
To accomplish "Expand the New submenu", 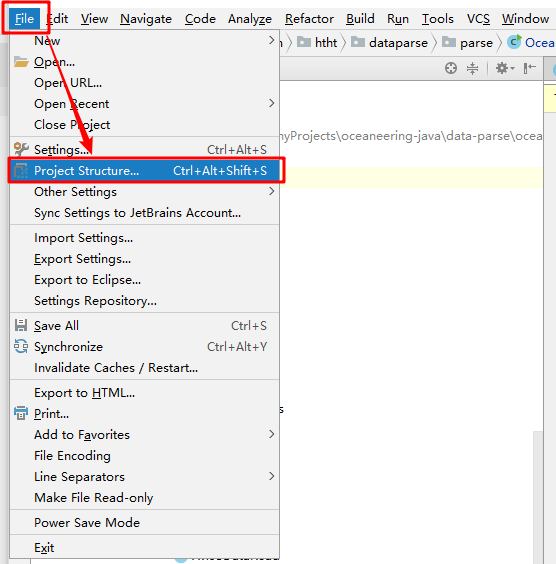I will [x=144, y=41].
